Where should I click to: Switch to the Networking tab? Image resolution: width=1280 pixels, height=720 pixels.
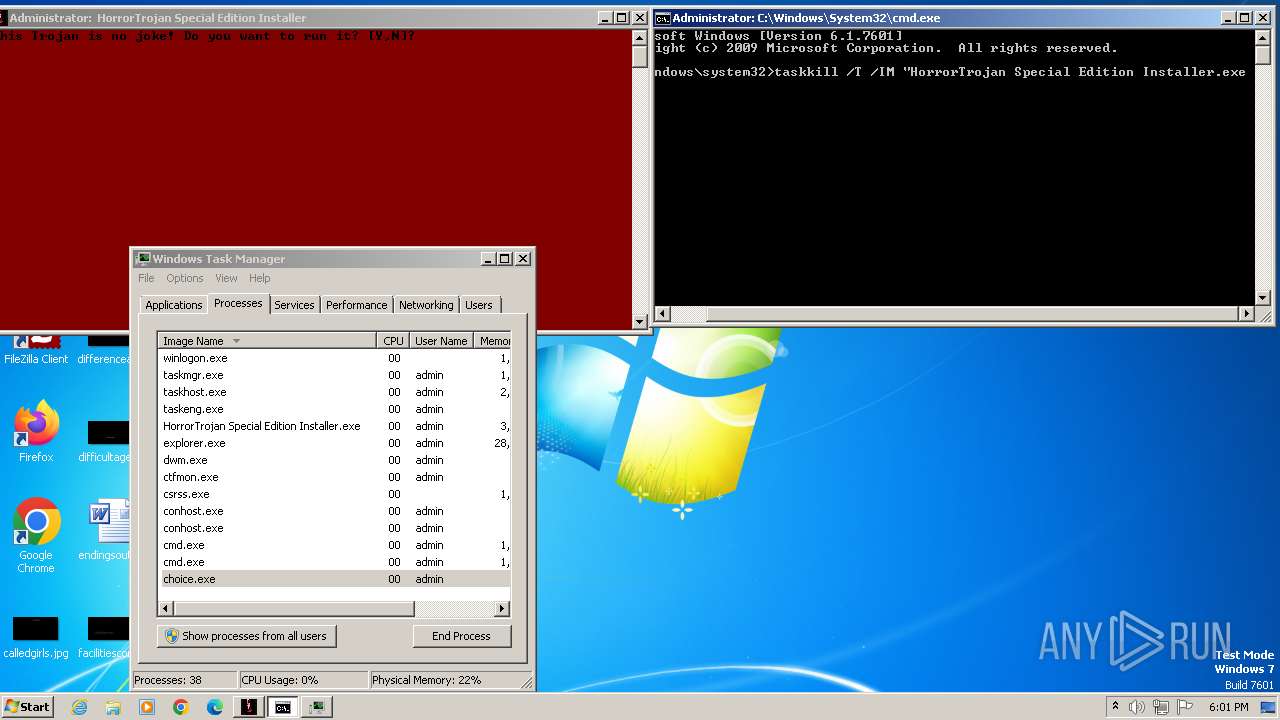coord(426,305)
